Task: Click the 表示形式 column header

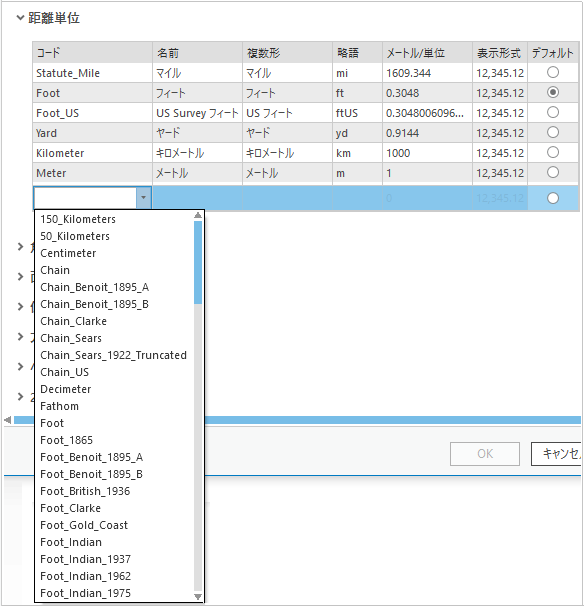Action: 500,53
